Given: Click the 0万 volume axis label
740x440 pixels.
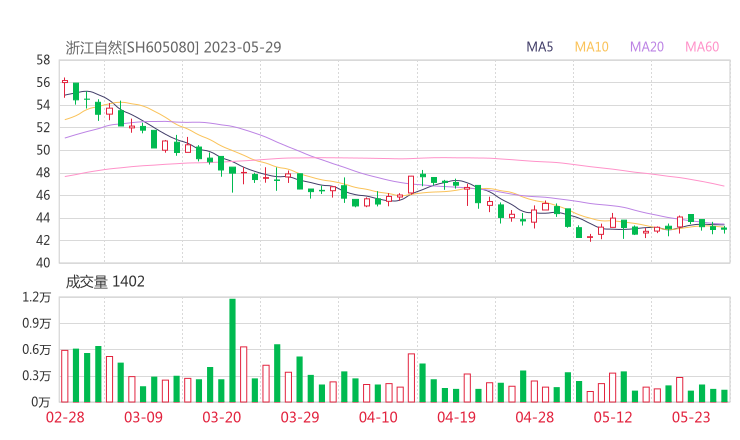Looking at the screenshot, I should point(41,402).
